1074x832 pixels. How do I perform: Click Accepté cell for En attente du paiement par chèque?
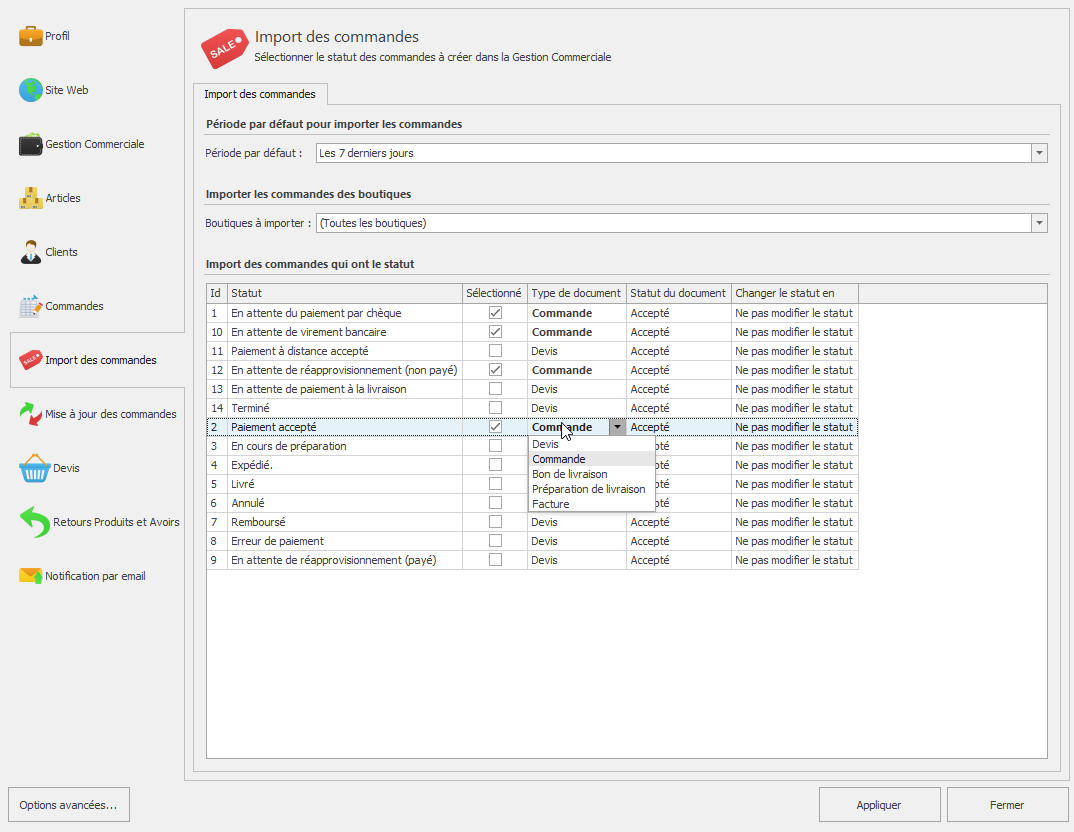pos(679,312)
